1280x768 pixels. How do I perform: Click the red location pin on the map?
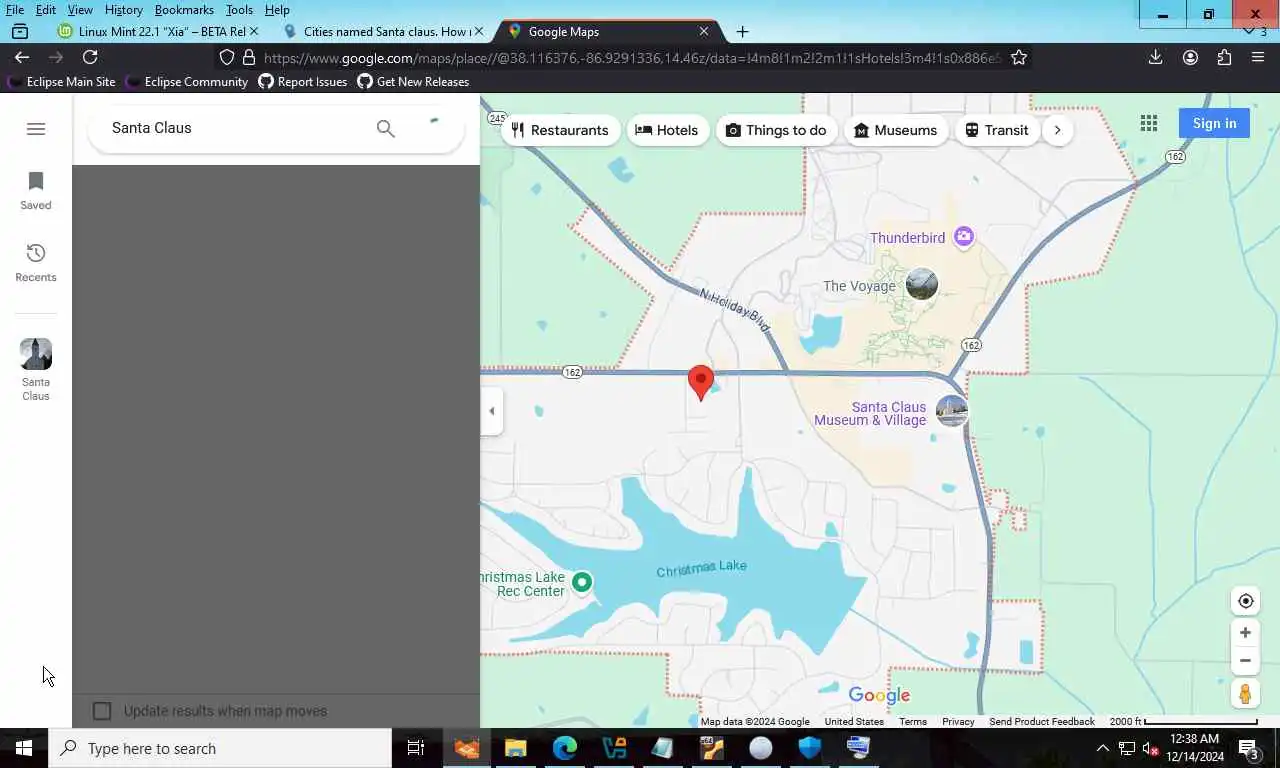[701, 383]
